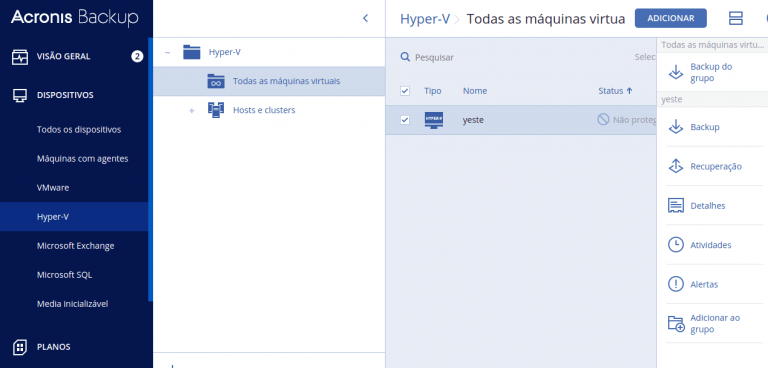Click the Alertas exclamation icon
This screenshot has height=368, width=768.
point(676,284)
